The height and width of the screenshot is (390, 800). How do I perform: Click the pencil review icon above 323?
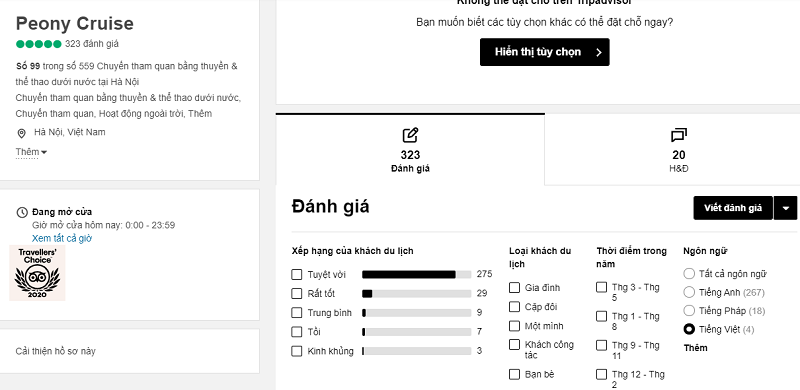[x=410, y=135]
